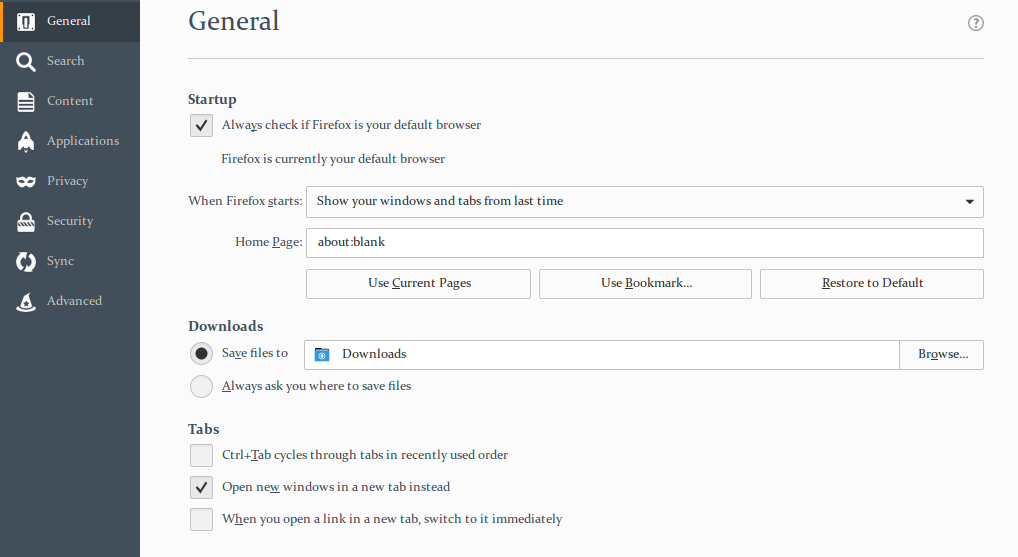
Task: Enable switching to new tab immediately
Action: [x=201, y=519]
